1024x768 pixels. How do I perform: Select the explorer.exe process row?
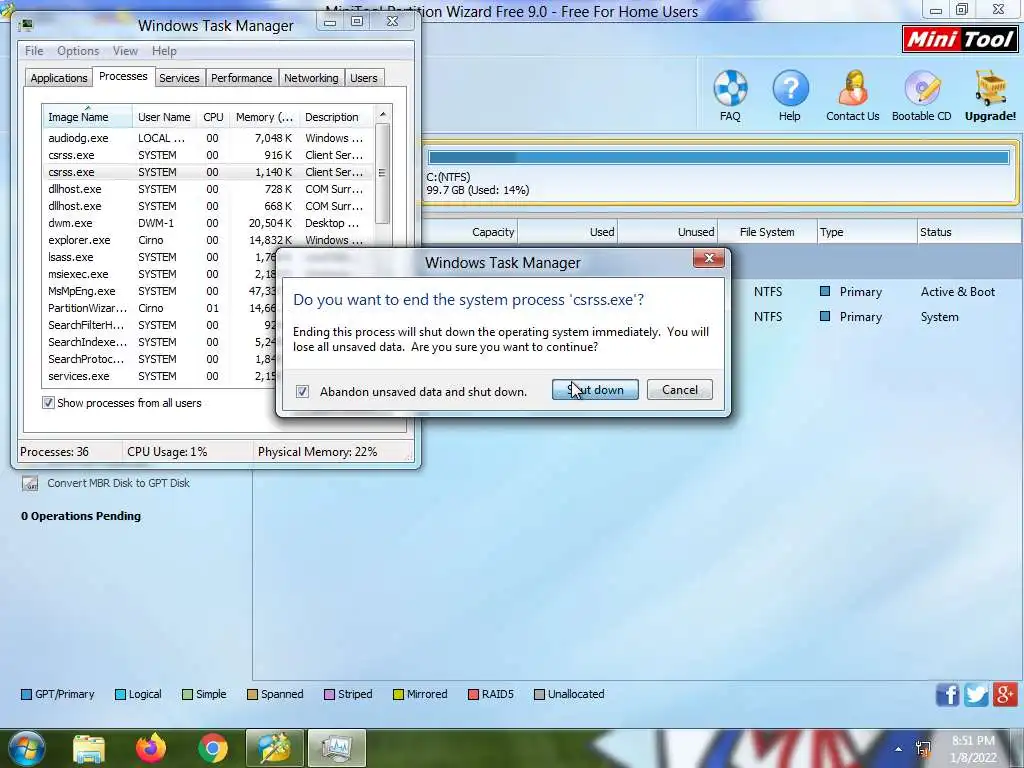208,240
